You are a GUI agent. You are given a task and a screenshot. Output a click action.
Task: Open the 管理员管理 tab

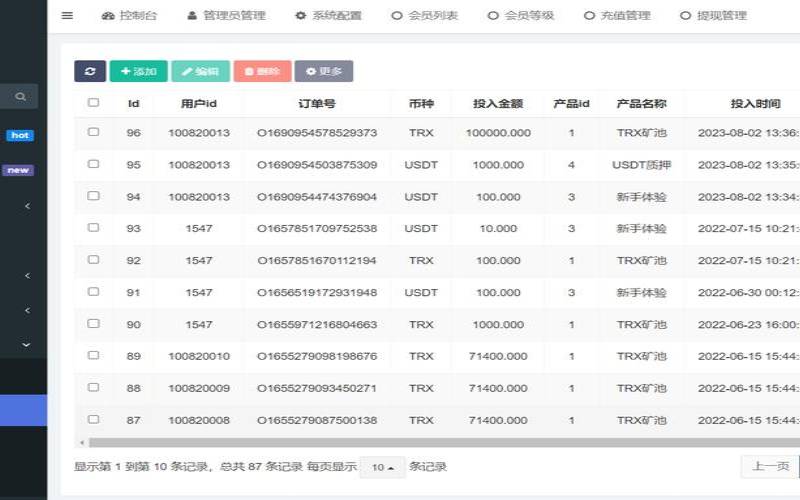(226, 15)
